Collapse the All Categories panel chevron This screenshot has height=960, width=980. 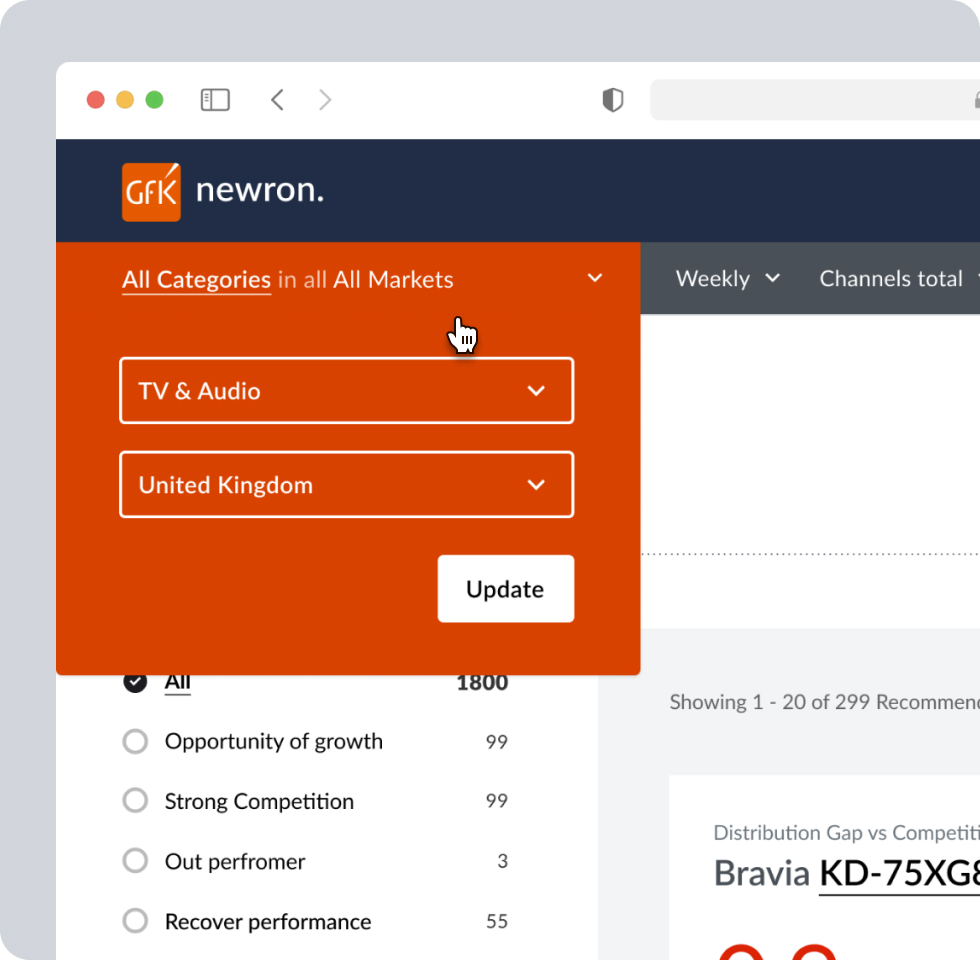(x=595, y=278)
